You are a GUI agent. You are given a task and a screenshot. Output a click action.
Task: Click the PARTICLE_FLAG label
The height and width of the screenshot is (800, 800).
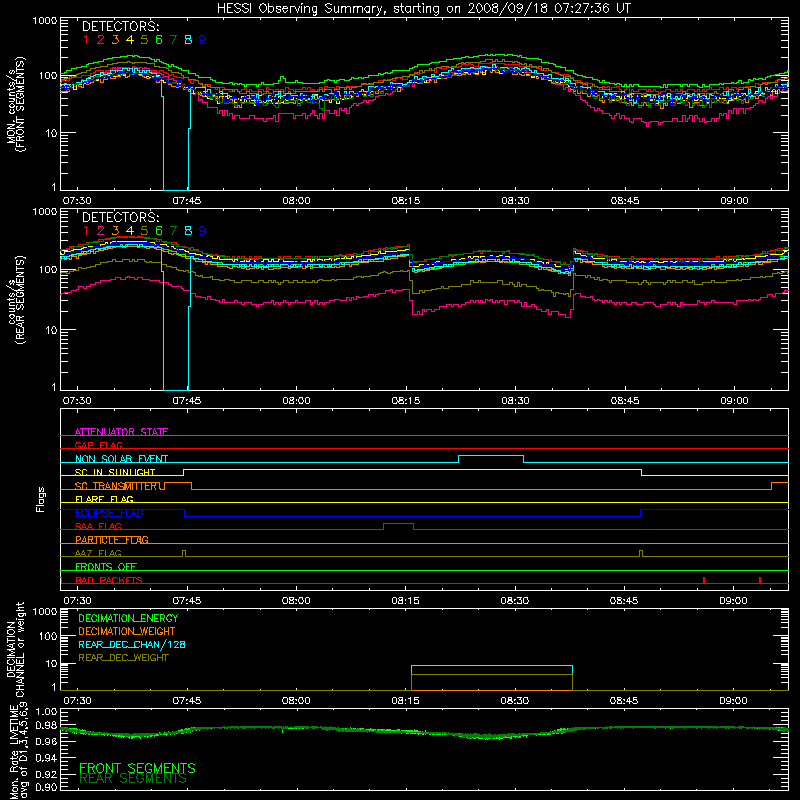point(112,540)
